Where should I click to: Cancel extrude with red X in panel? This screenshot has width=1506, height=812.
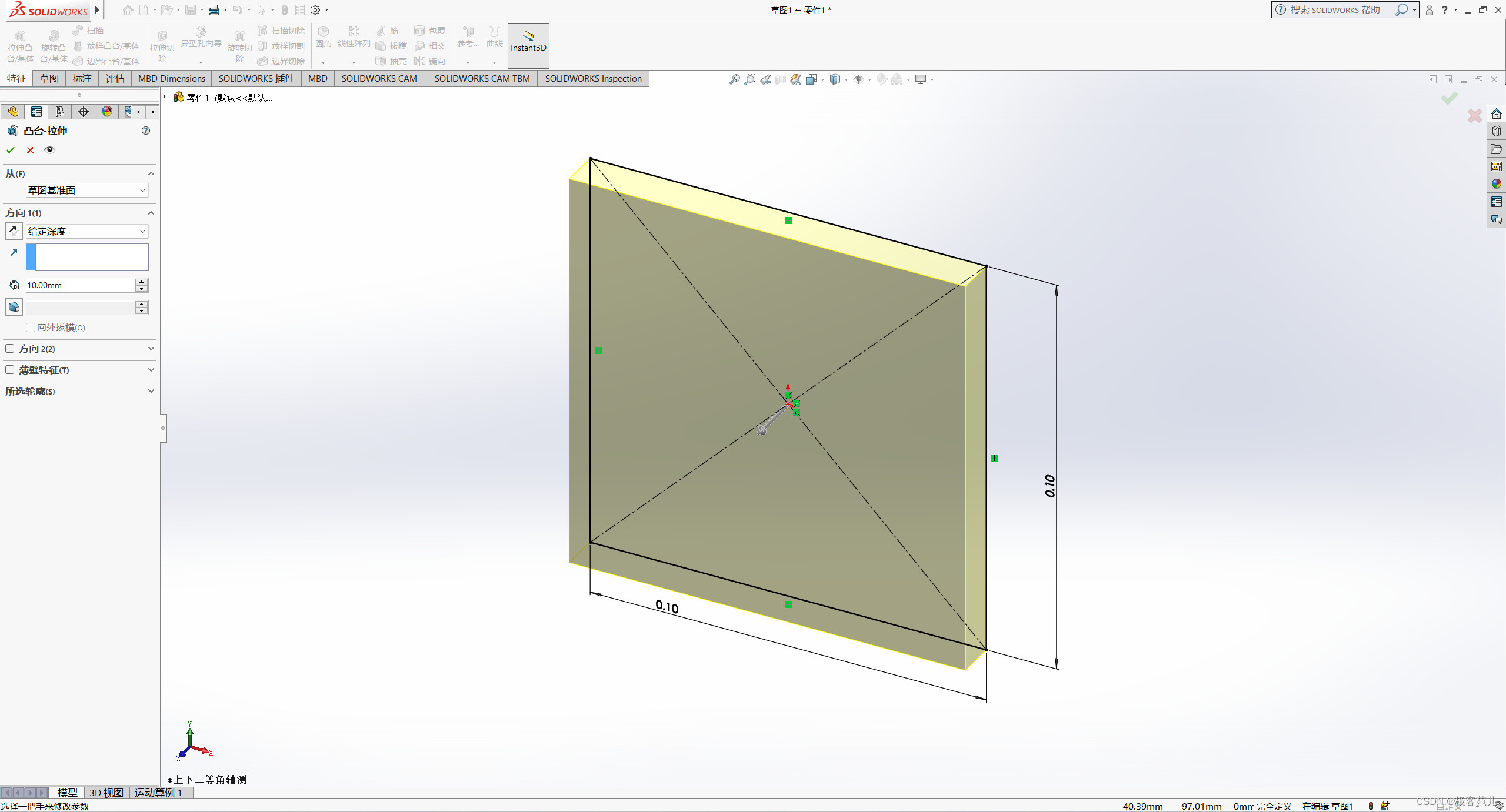point(30,150)
